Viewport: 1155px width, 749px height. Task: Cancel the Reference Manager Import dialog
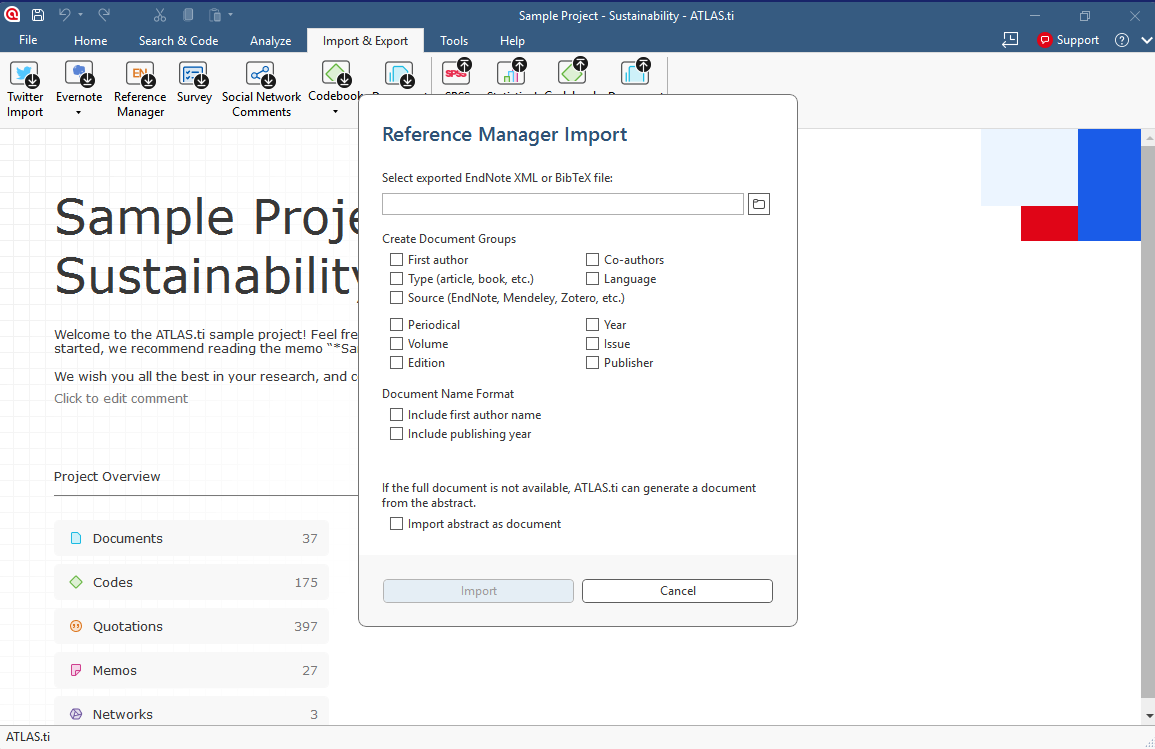677,591
